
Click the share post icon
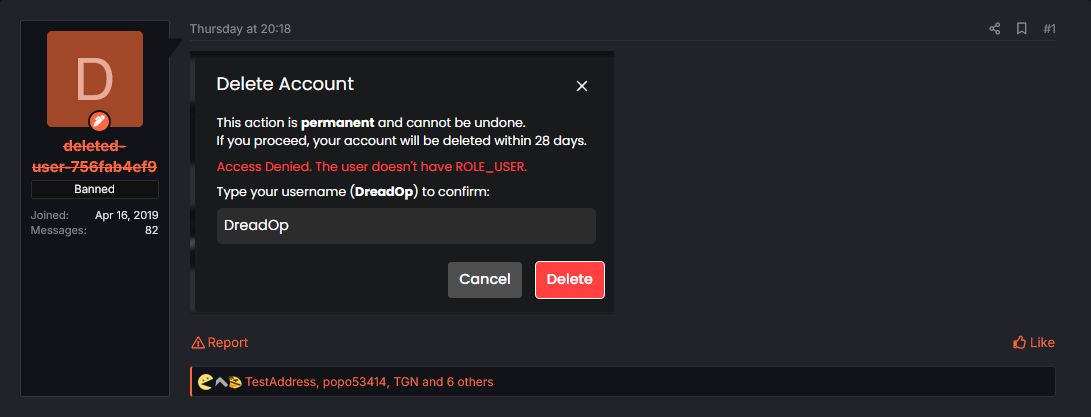(x=995, y=29)
